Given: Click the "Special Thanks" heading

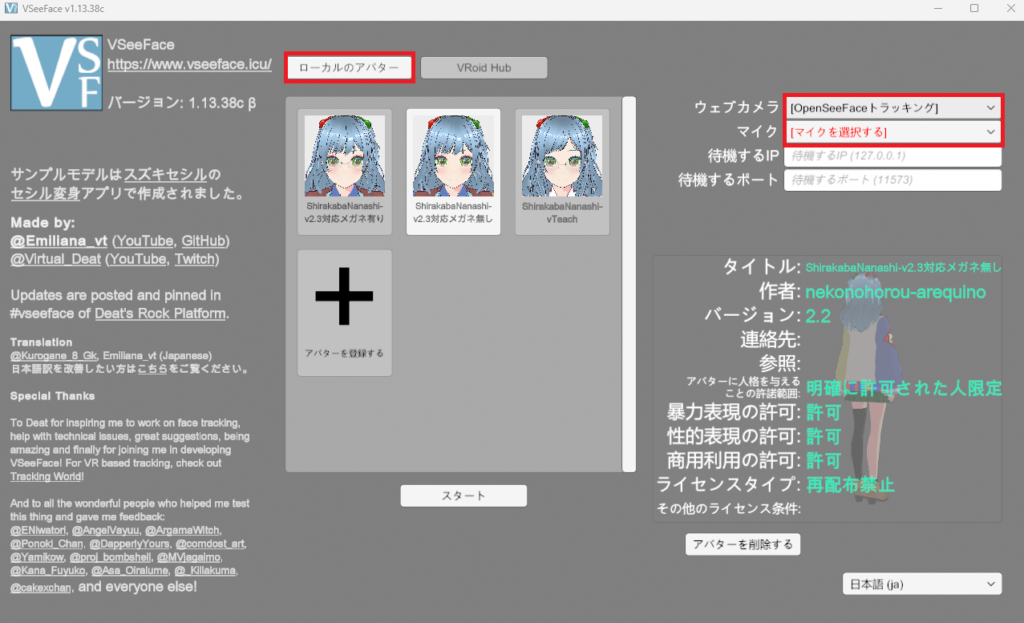Looking at the screenshot, I should click(x=52, y=396).
